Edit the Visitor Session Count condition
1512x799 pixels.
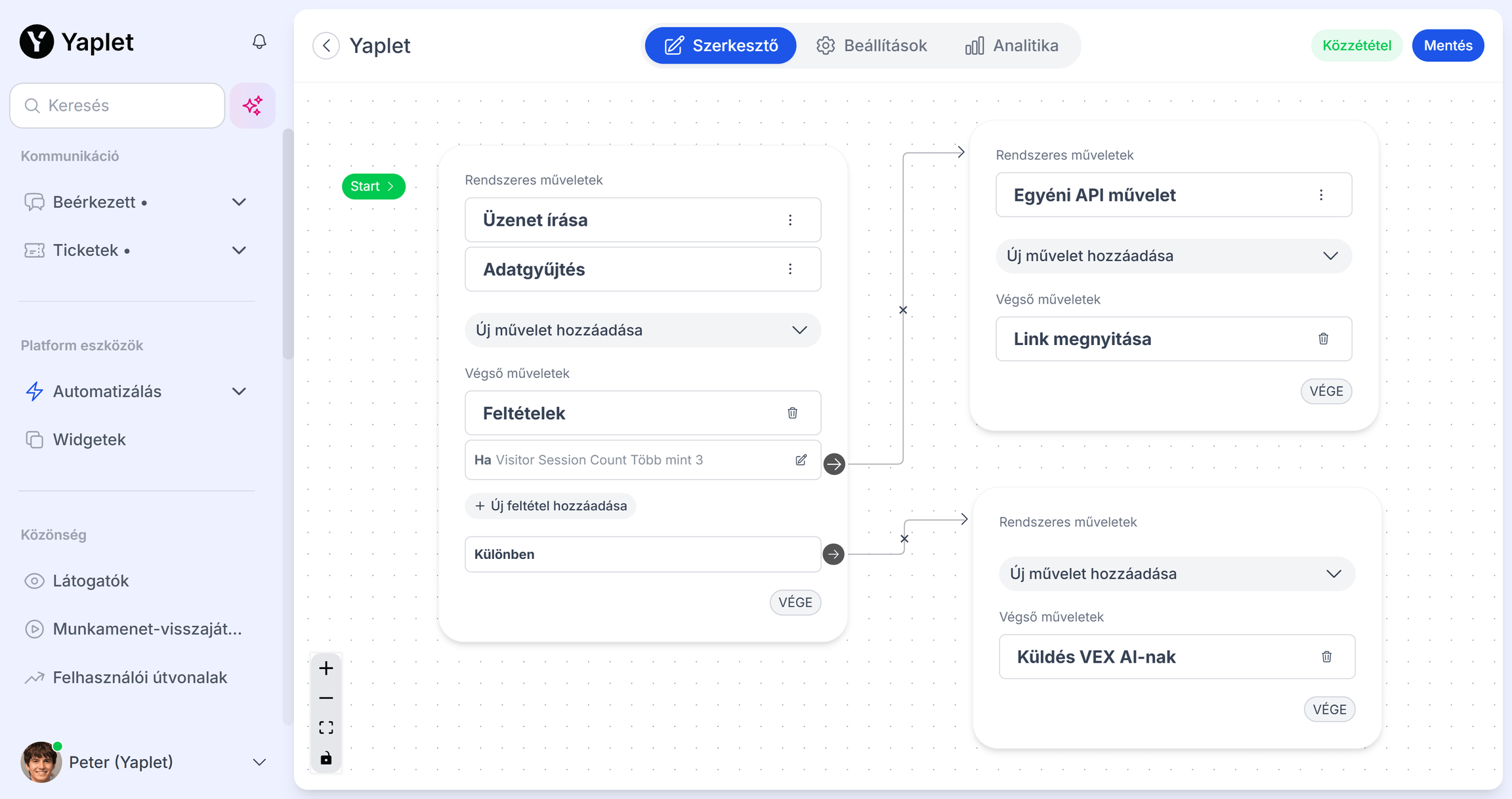[x=801, y=460]
